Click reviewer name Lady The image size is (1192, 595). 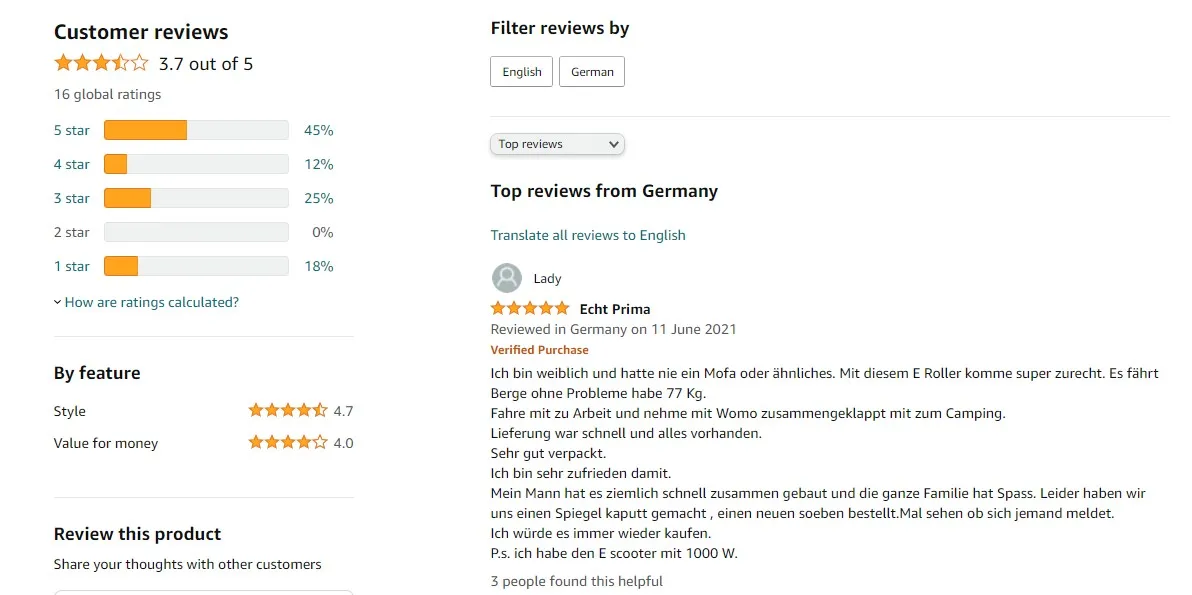click(547, 279)
